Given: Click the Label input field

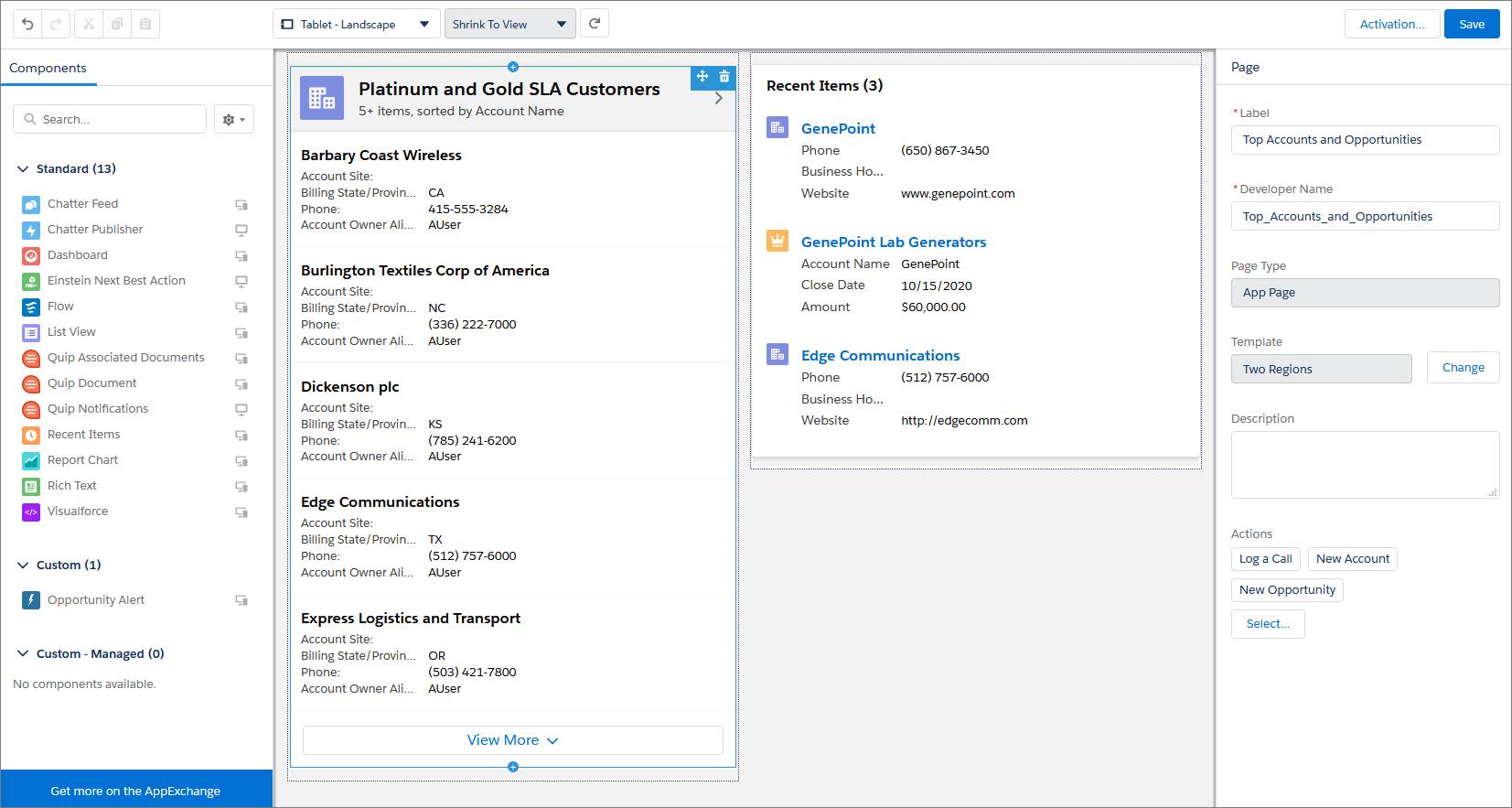Looking at the screenshot, I should 1365,140.
